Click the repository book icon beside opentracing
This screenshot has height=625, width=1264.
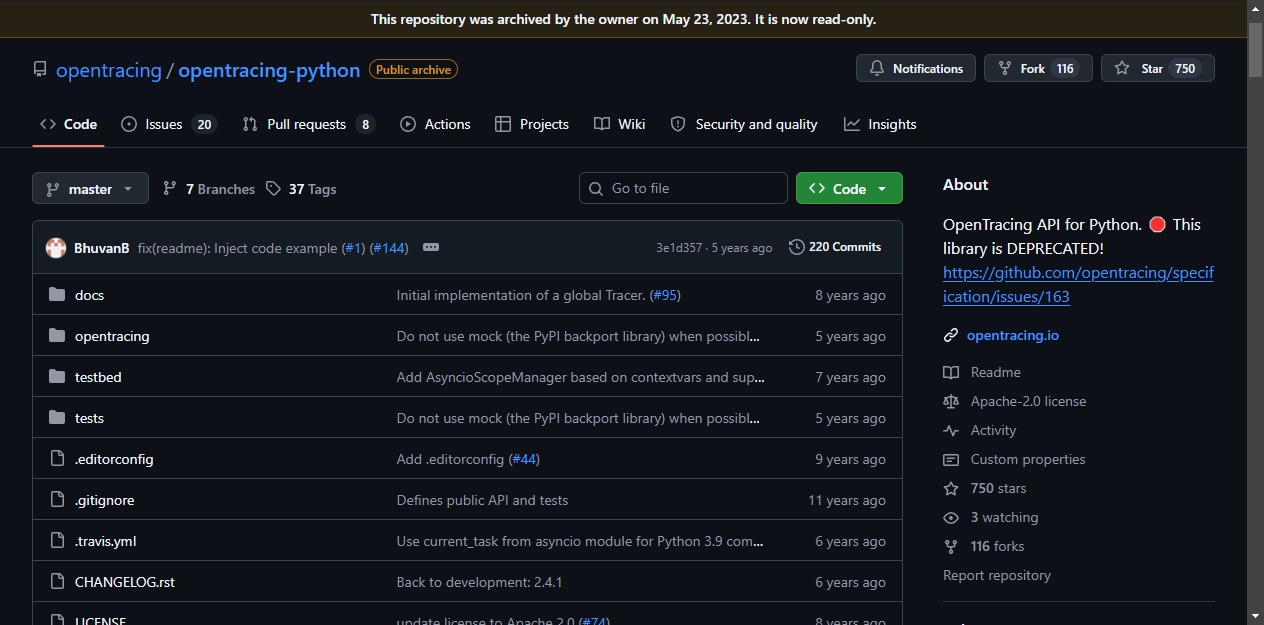click(40, 70)
